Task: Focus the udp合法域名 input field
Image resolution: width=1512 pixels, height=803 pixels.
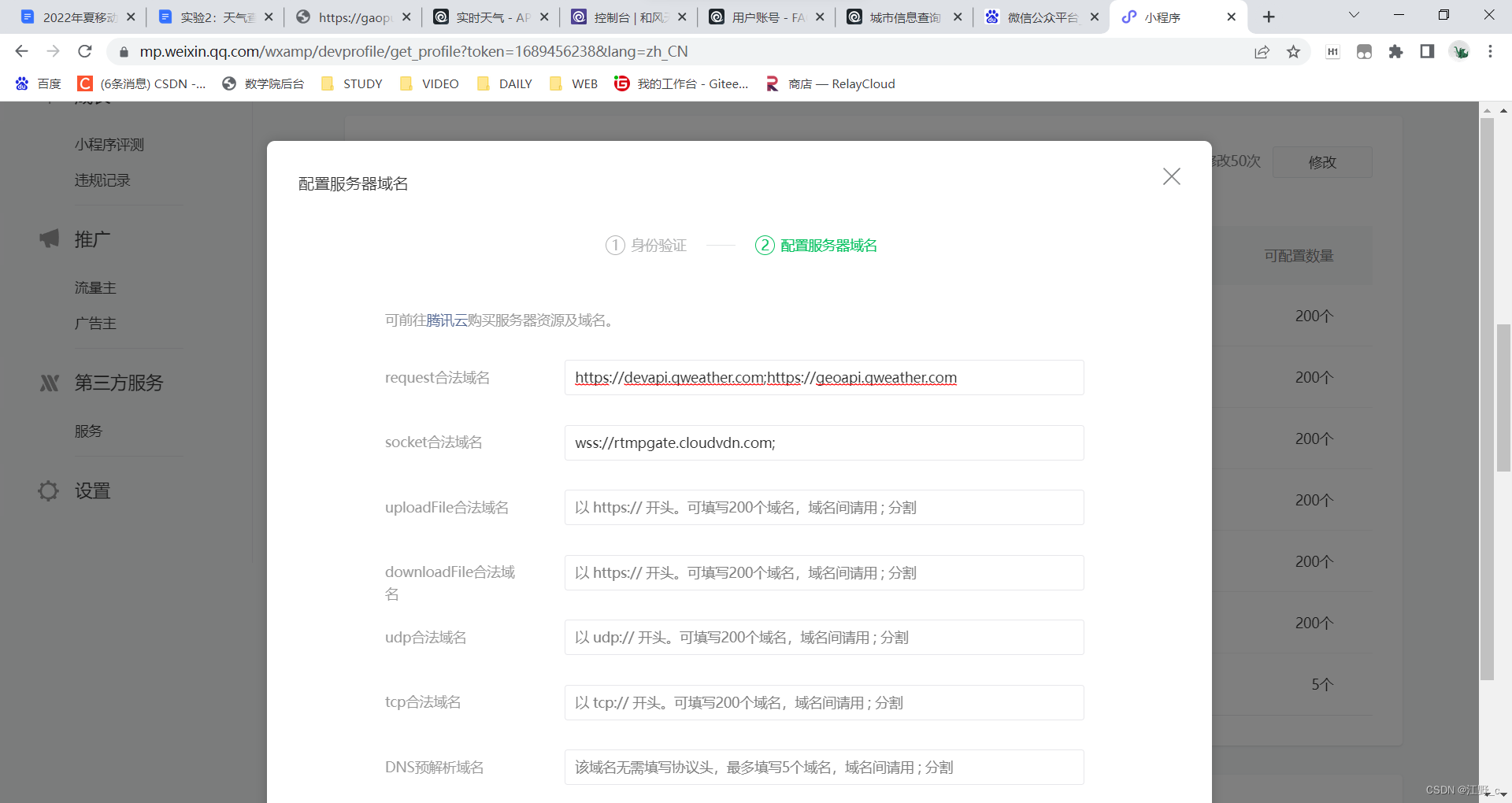Action: pyautogui.click(x=824, y=638)
